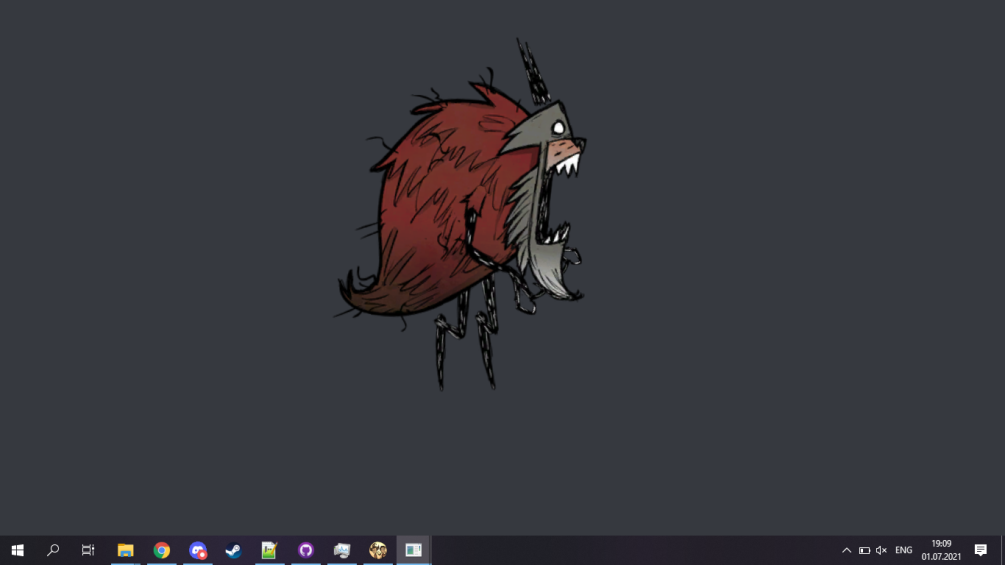Screen dimensions: 1005x565
Task: Click the taskbar search magnifier
Action: [x=53, y=550]
